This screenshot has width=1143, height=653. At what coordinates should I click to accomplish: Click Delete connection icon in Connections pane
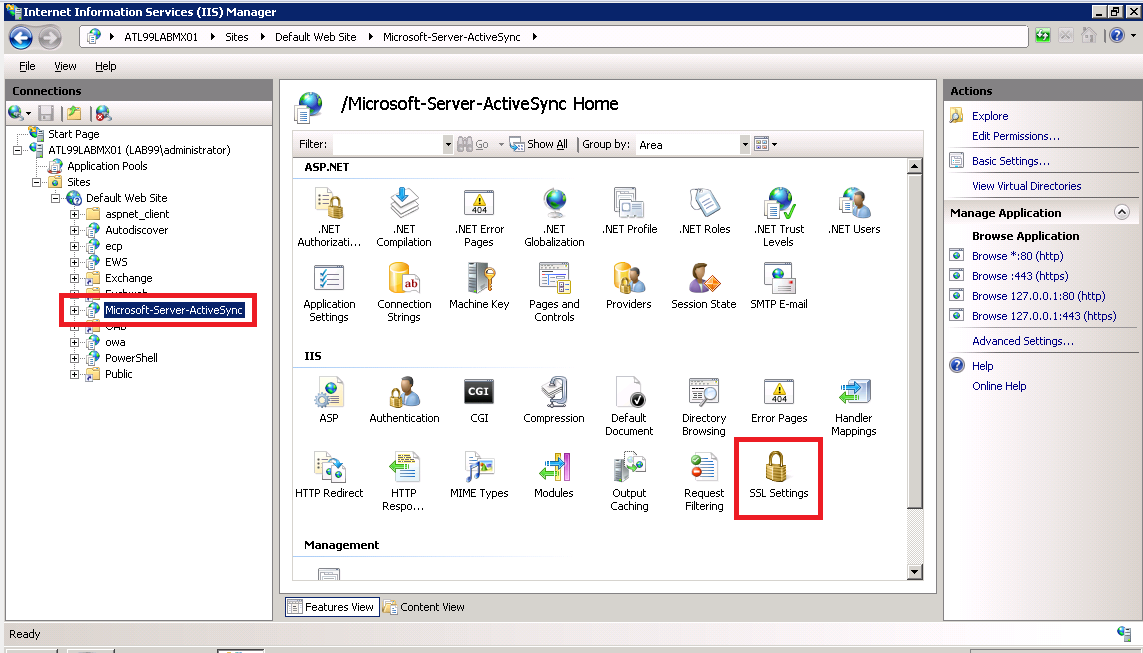coord(103,113)
